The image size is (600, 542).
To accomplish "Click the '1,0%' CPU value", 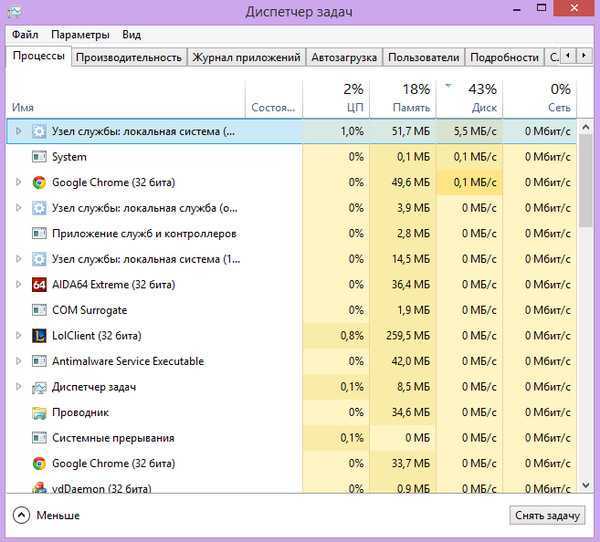I will click(x=352, y=131).
